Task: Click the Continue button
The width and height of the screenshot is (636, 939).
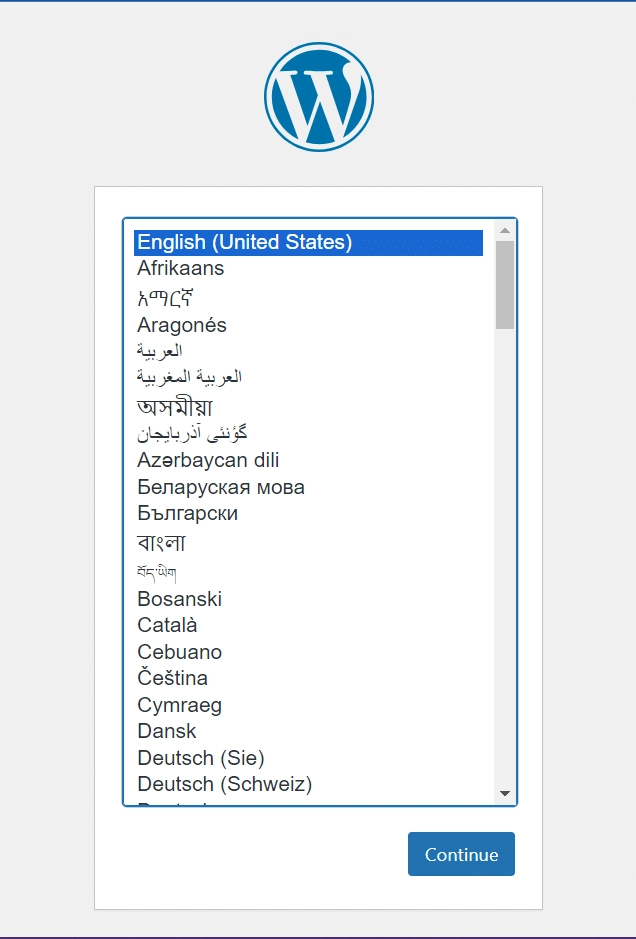Action: 461,854
